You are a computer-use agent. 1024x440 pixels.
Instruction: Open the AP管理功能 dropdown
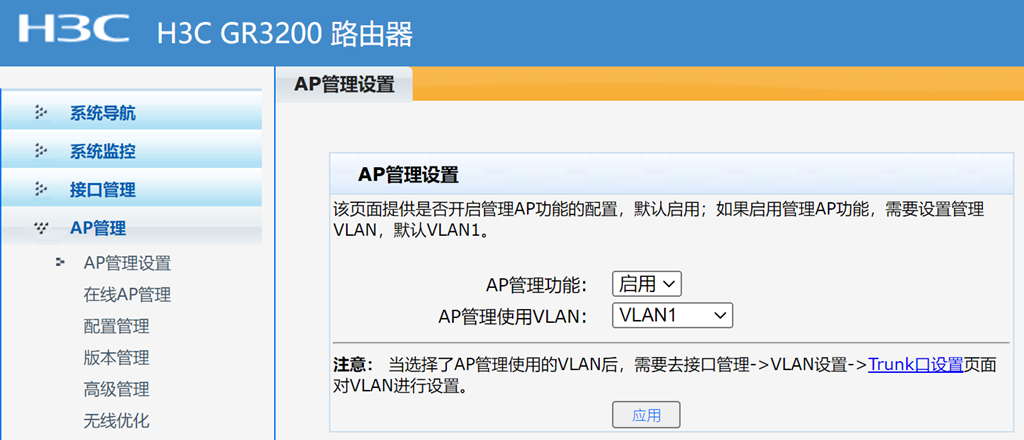coord(647,284)
